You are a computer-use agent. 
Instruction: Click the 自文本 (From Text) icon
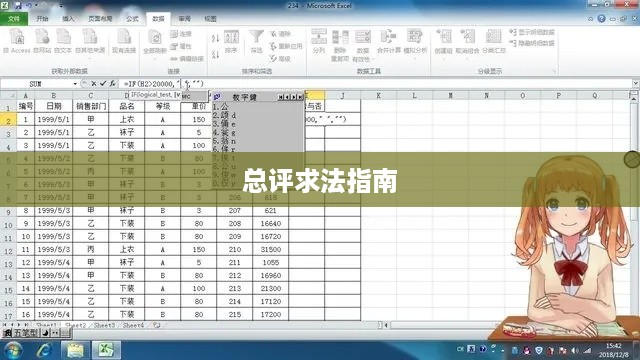(63, 41)
